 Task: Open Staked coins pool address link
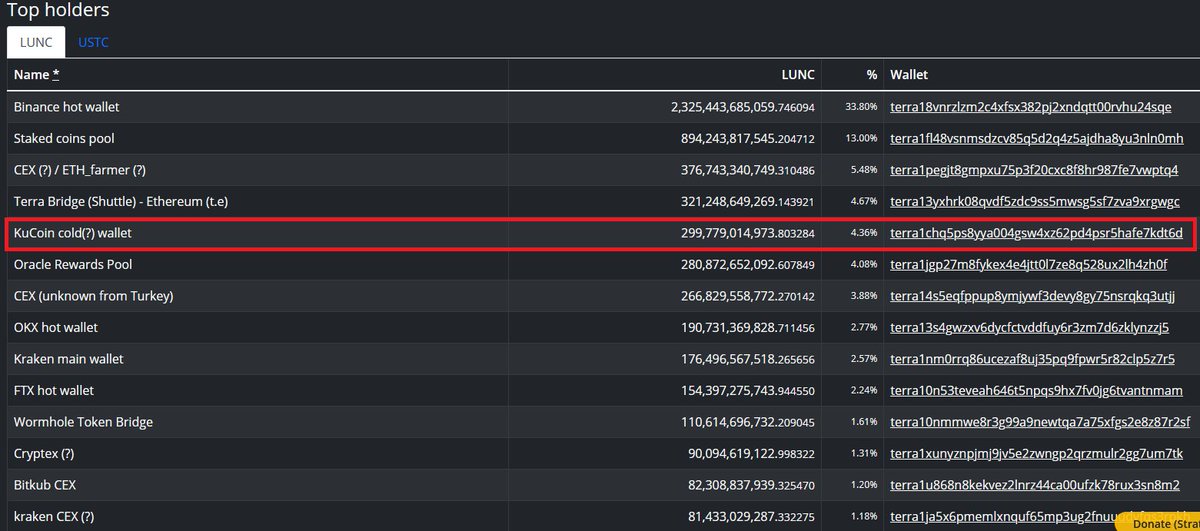(x=1037, y=139)
